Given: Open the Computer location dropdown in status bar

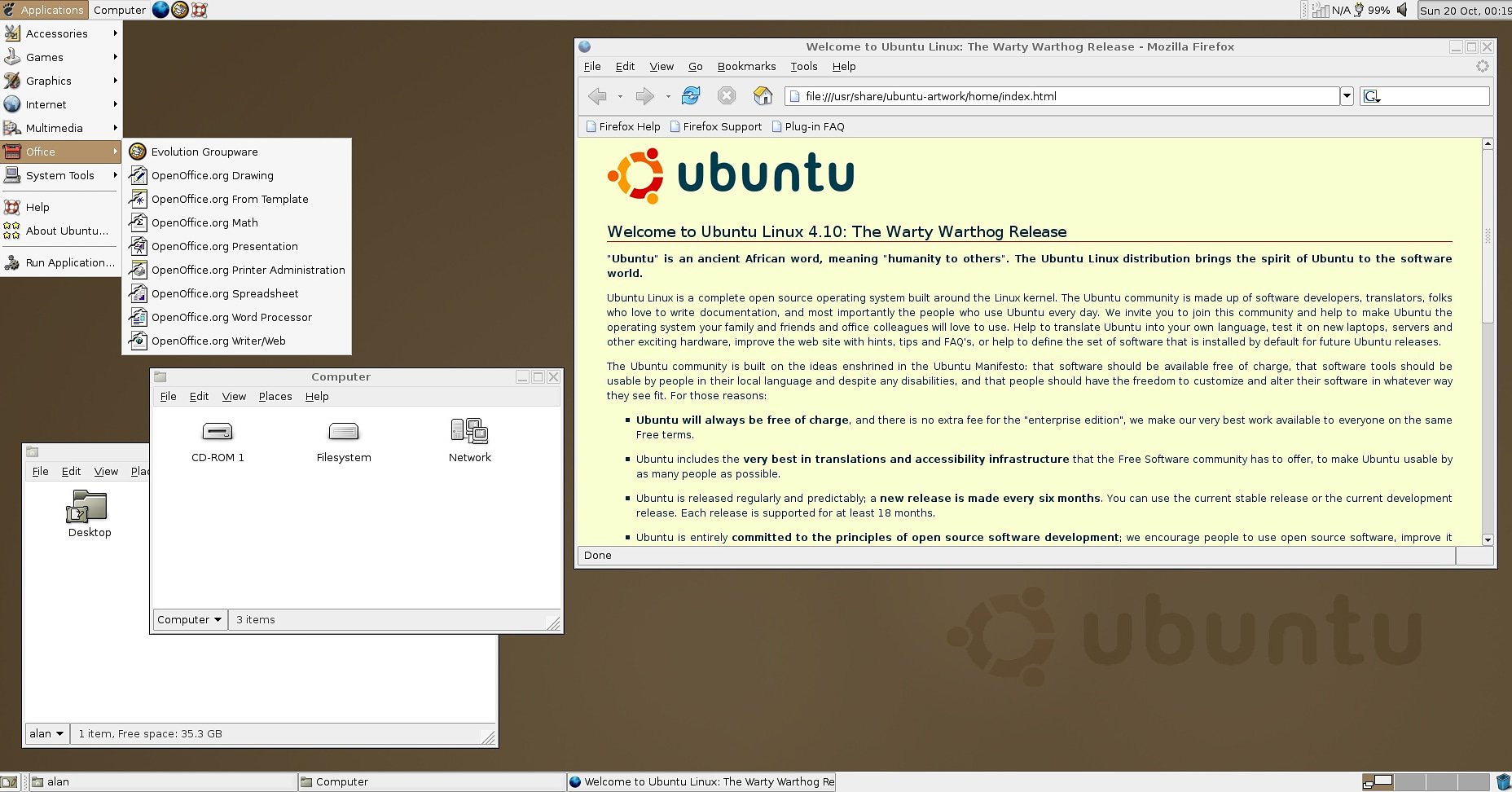Looking at the screenshot, I should (189, 620).
